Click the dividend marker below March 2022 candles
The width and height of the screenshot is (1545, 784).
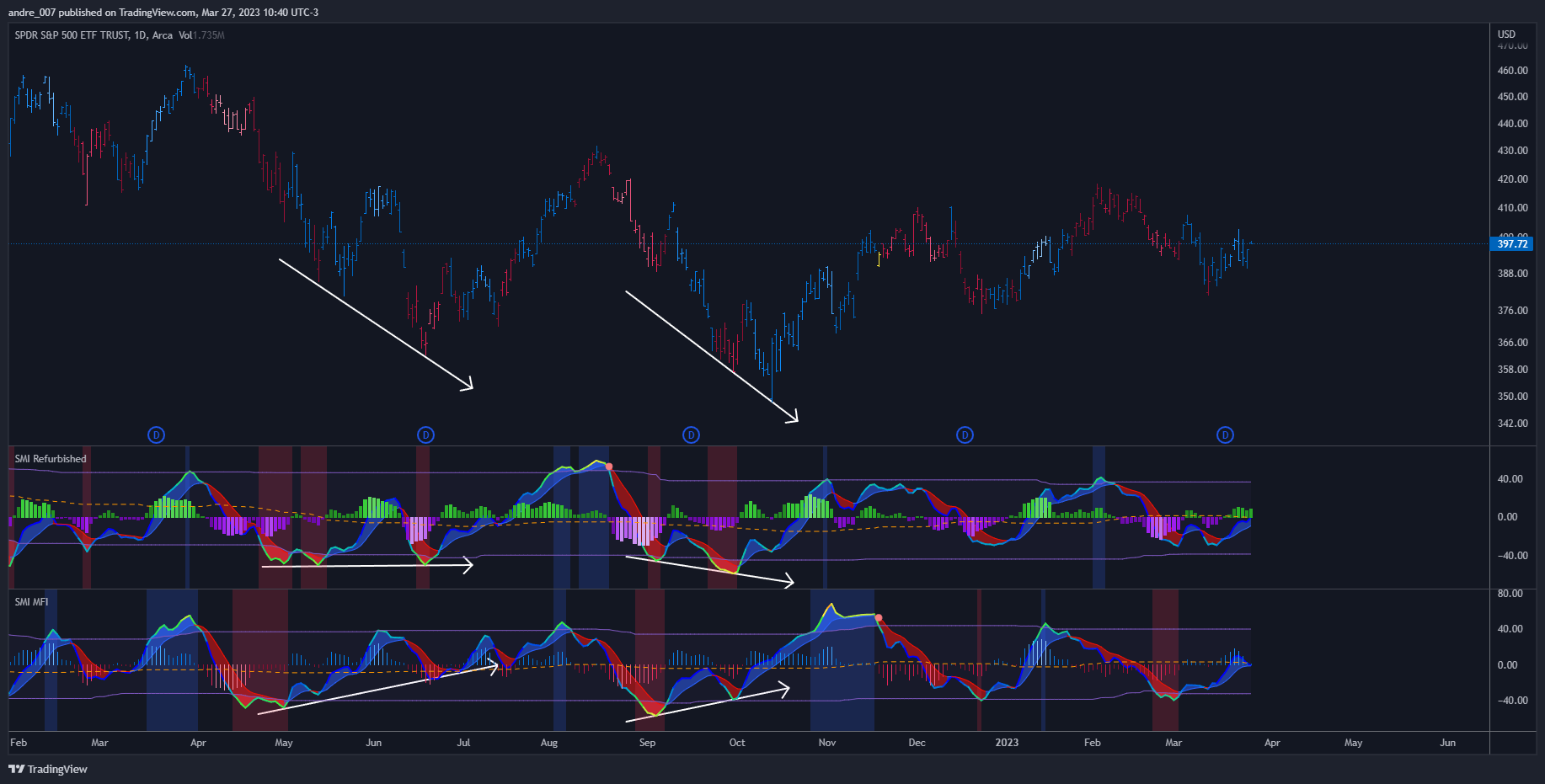coord(156,435)
